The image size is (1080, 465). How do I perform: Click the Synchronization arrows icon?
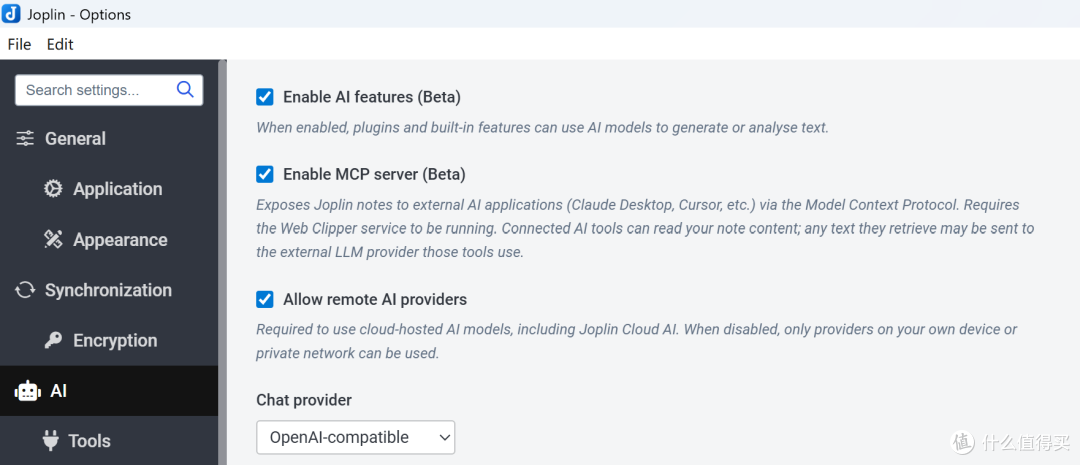click(25, 290)
